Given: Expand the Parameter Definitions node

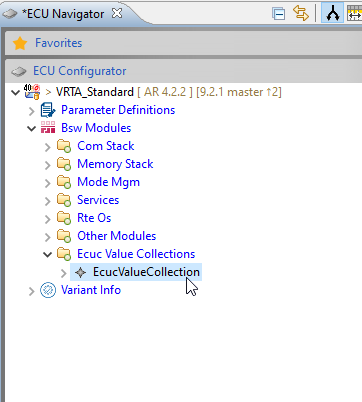Looking at the screenshot, I should [32, 111].
